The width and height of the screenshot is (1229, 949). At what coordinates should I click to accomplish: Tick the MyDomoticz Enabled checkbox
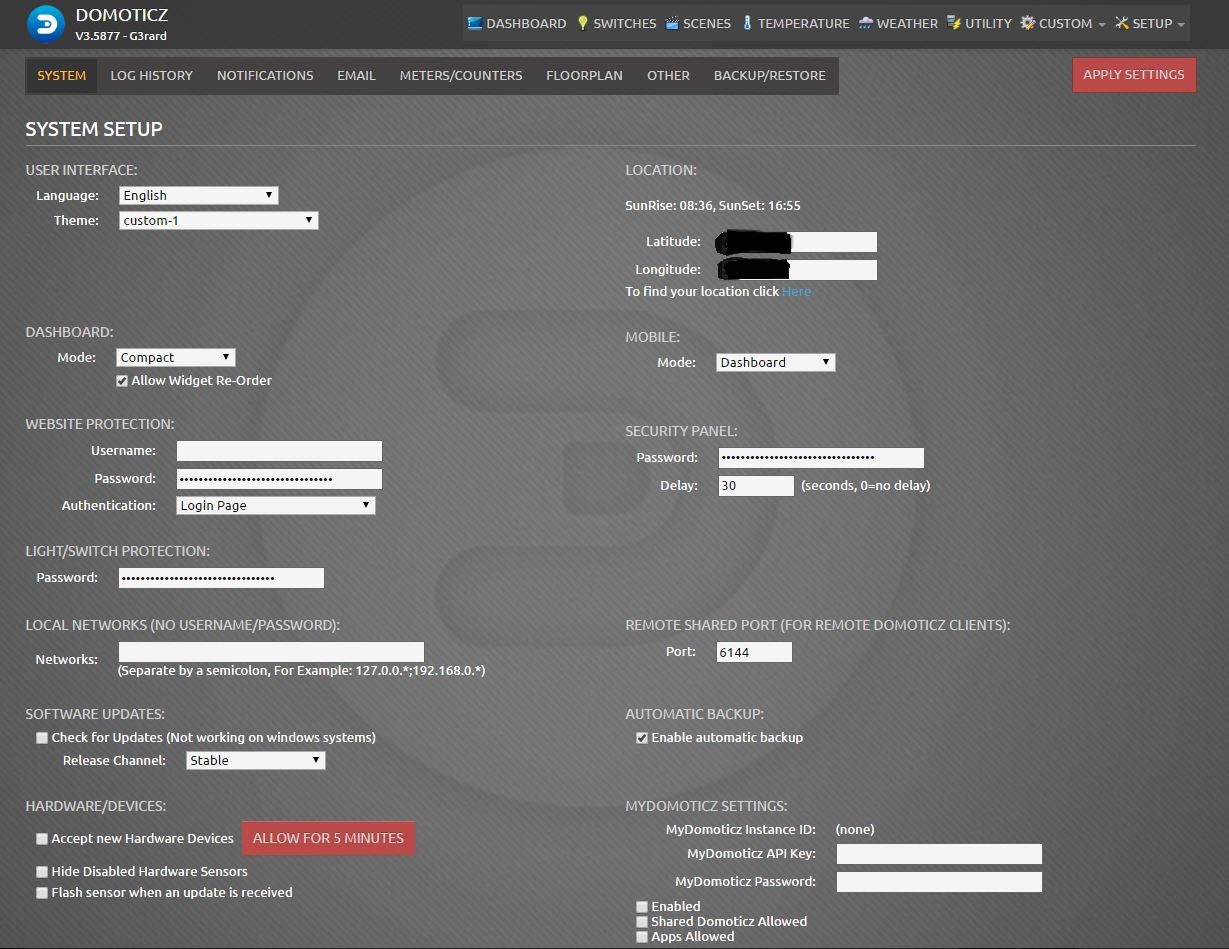click(x=642, y=907)
